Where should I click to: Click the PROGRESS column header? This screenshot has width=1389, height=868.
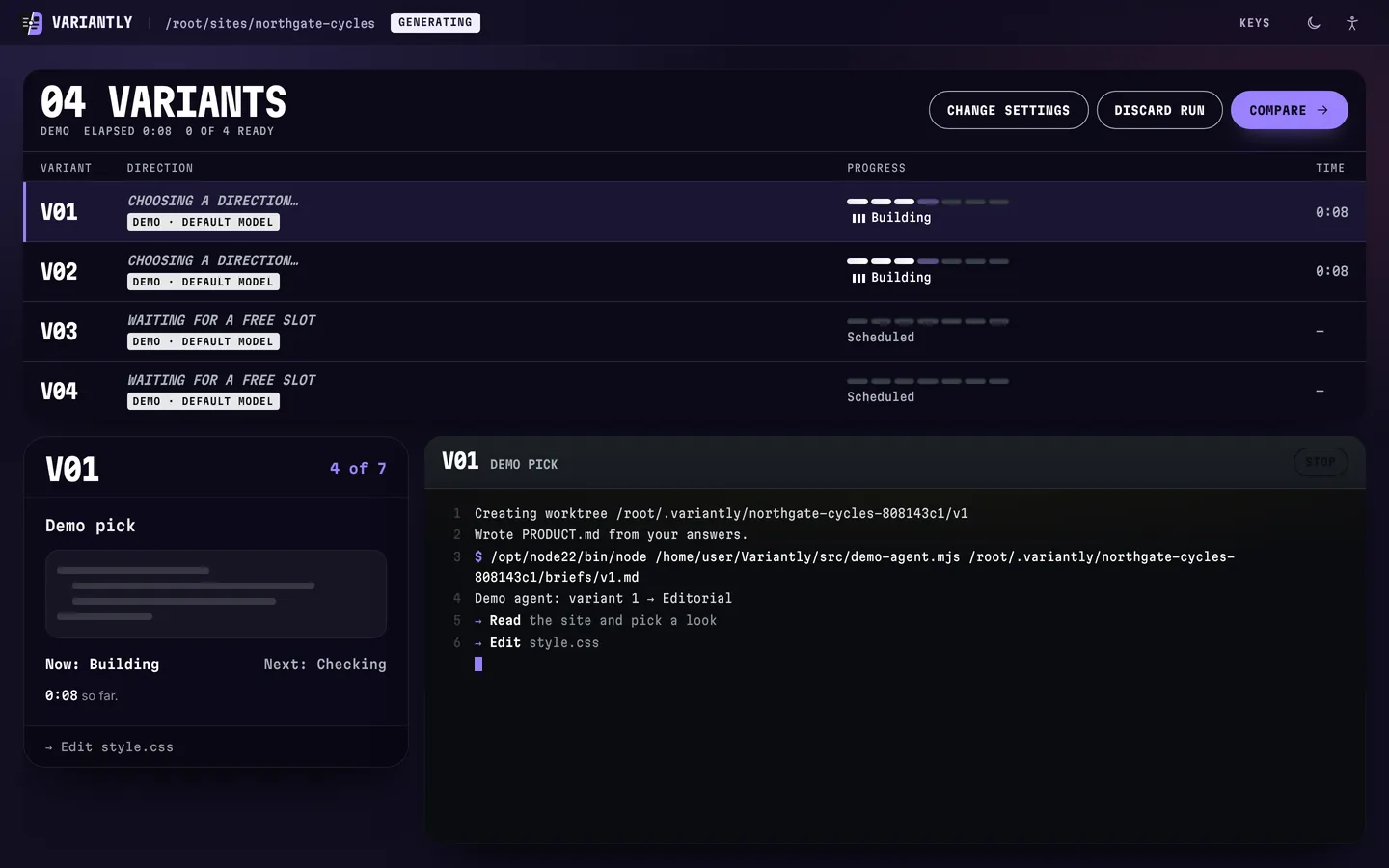[x=877, y=168]
